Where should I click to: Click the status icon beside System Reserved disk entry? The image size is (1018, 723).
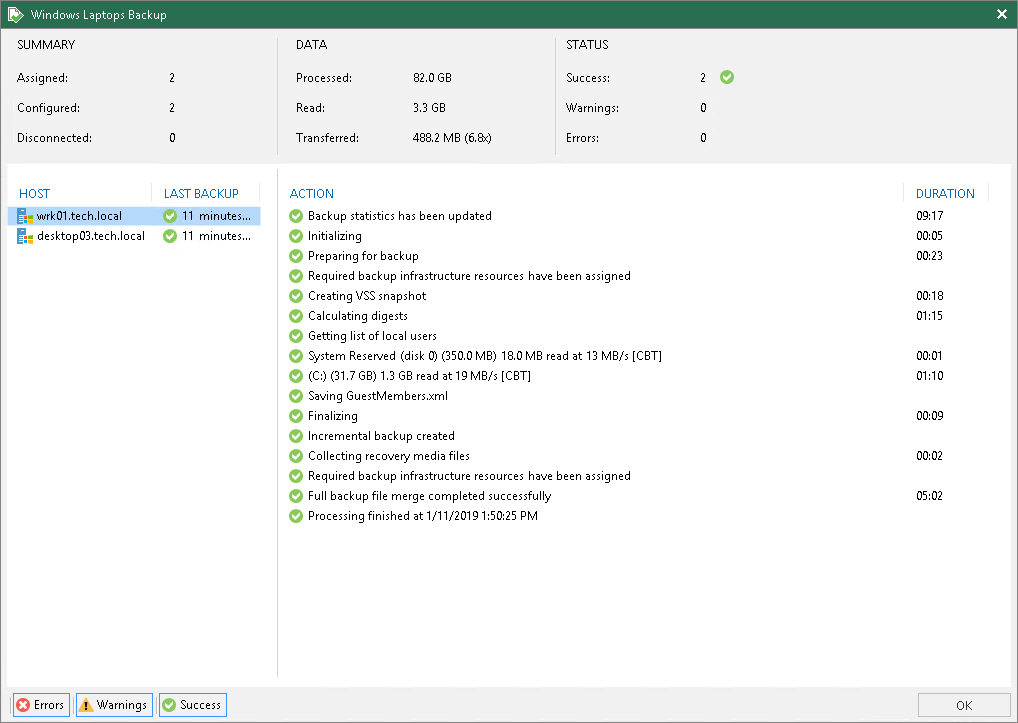tap(296, 356)
